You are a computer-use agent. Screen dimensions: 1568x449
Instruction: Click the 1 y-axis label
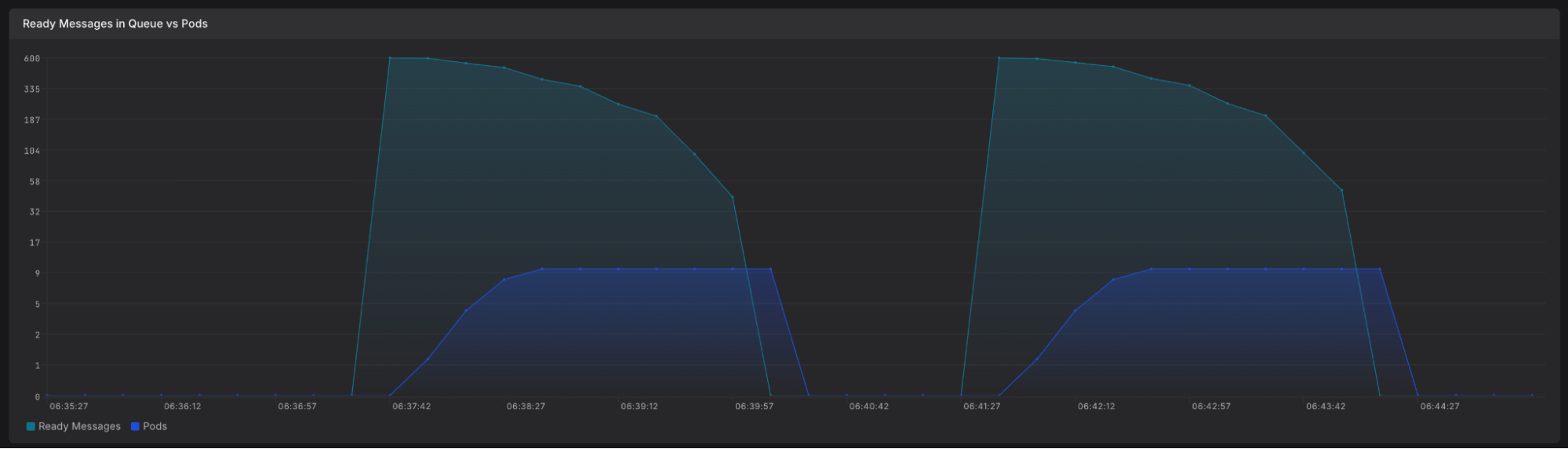pos(38,366)
